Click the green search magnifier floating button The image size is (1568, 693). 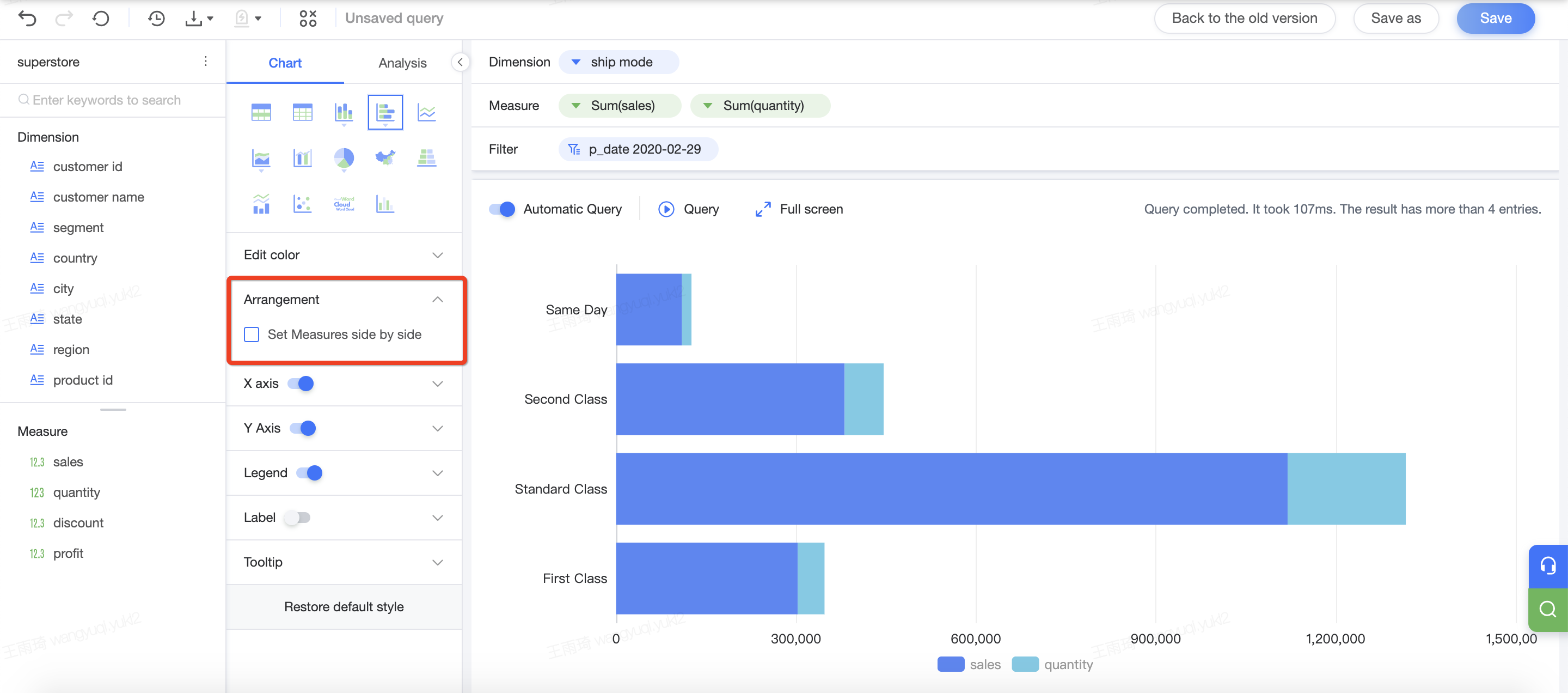(1548, 610)
